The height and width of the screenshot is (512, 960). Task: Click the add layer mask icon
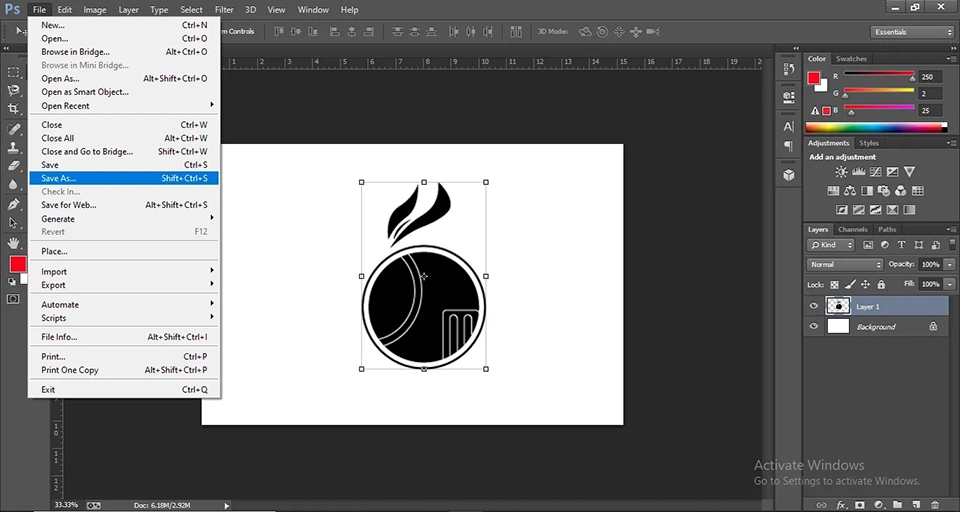coord(860,505)
